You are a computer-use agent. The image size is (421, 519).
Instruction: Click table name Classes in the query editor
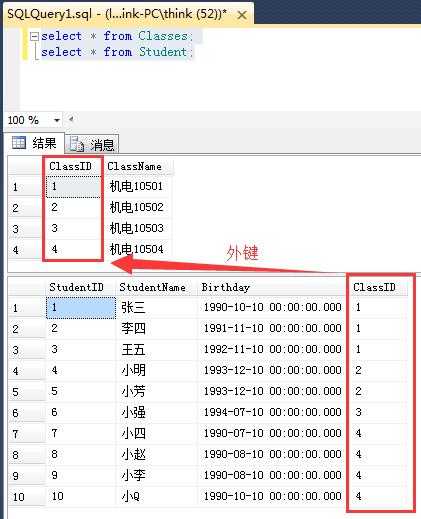click(163, 36)
